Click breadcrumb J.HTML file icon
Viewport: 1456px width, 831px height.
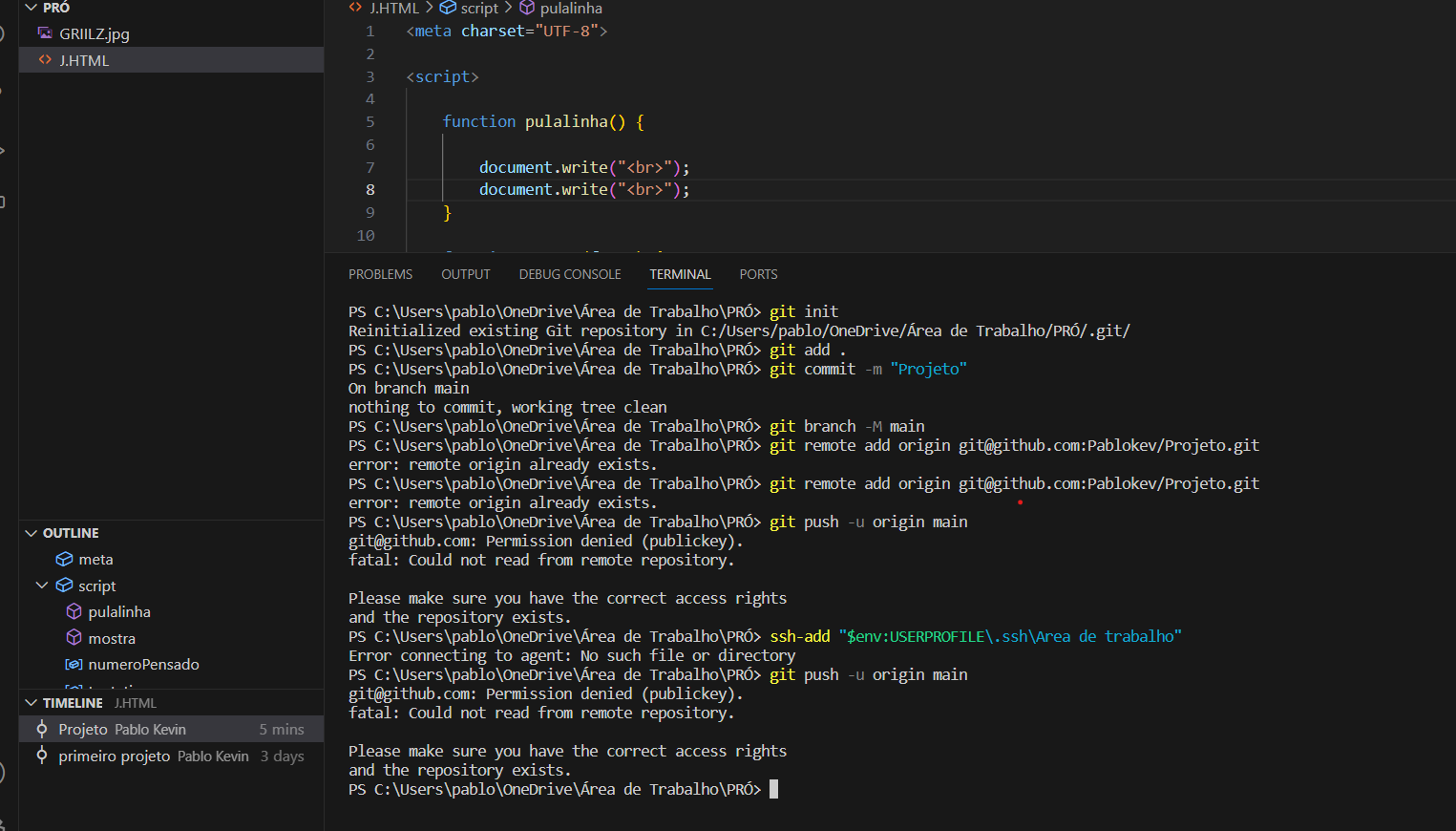(x=356, y=8)
